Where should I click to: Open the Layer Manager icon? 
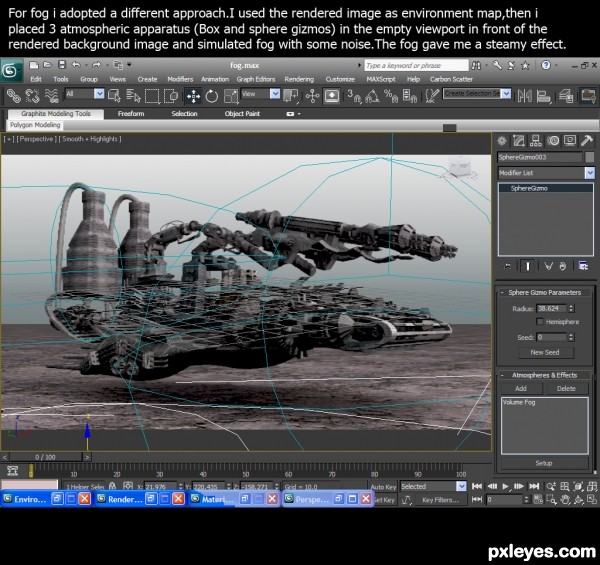566,96
